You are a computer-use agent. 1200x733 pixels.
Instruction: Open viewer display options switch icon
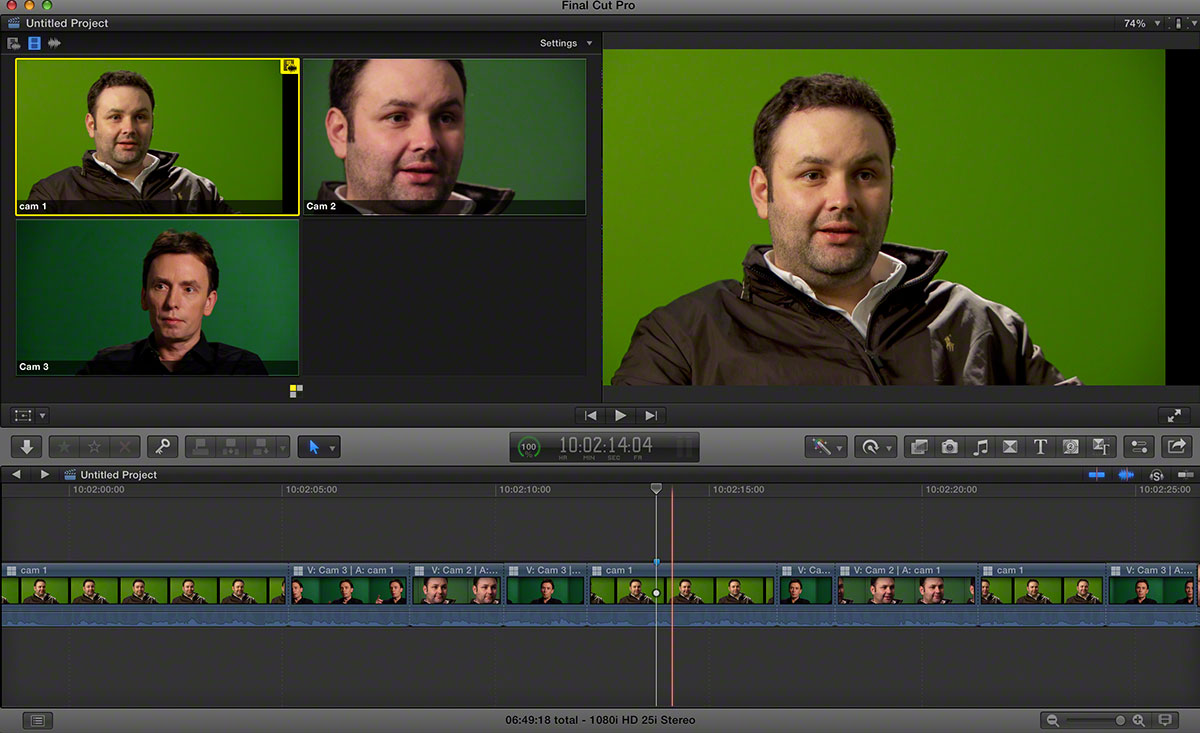[1183, 23]
